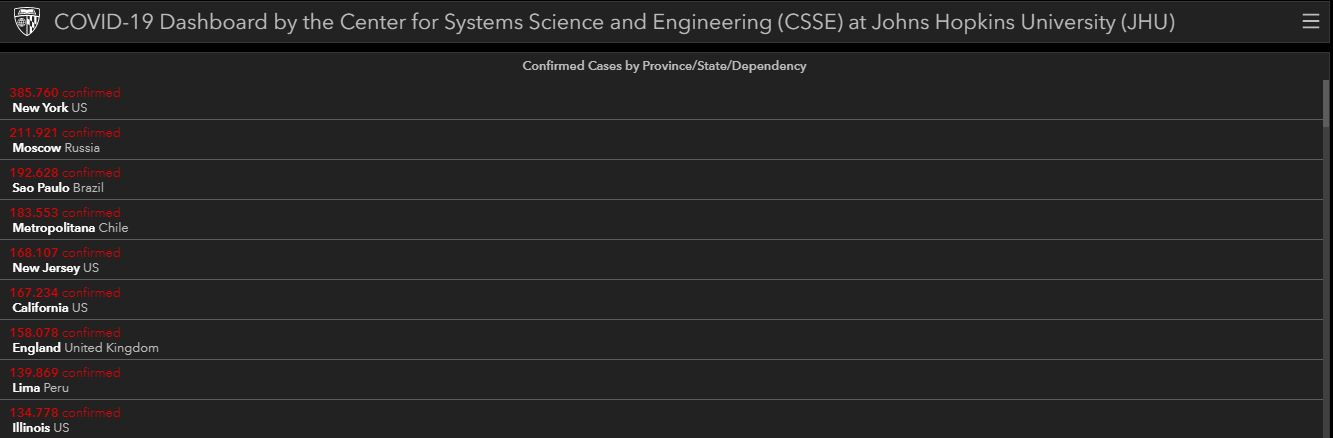Click the Johns Hopkins University shield logo

click(x=27, y=21)
